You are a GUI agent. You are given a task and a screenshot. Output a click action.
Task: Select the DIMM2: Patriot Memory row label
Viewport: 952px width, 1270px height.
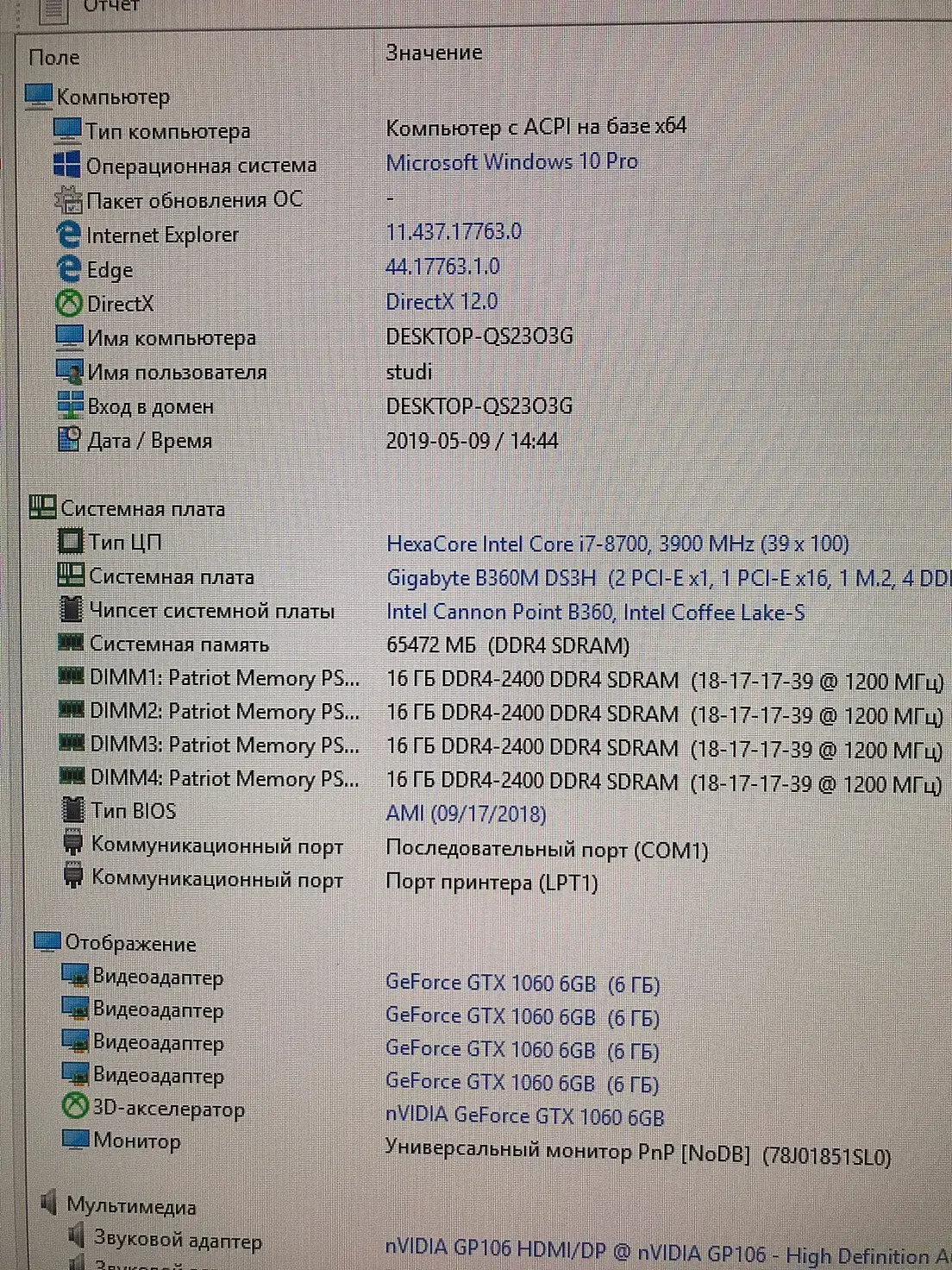225,711
